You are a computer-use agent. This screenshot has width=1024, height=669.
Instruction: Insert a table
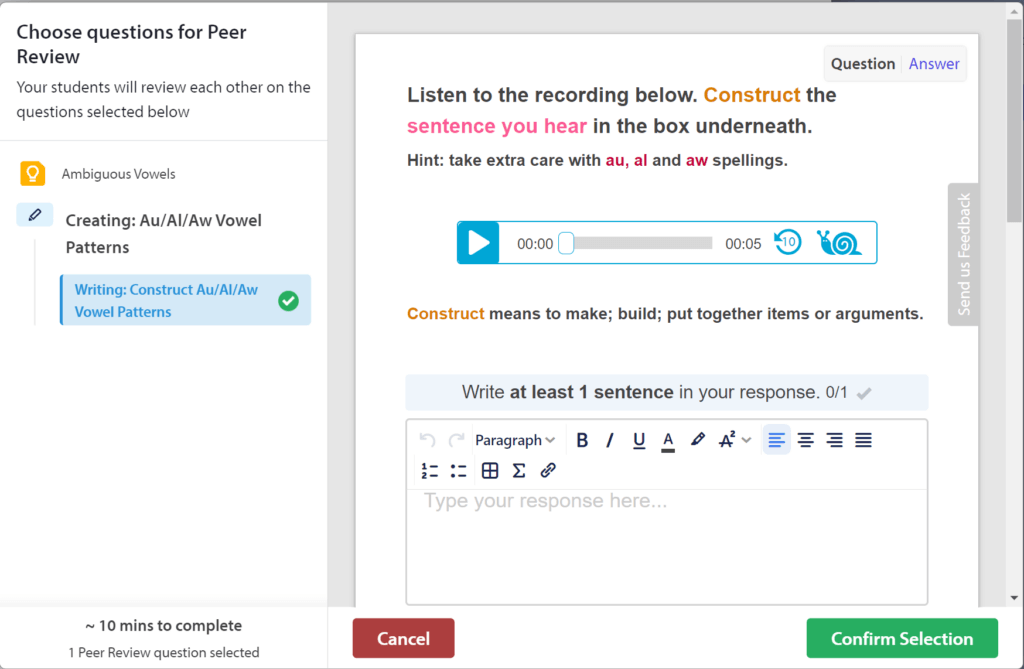(490, 470)
